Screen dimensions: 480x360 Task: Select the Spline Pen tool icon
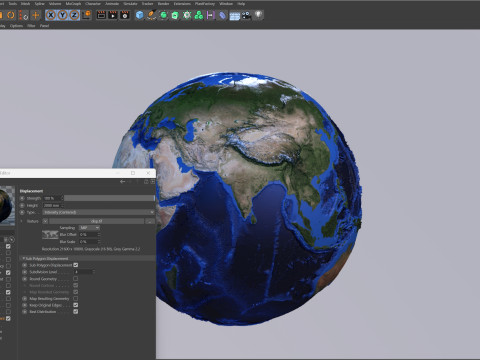point(151,15)
